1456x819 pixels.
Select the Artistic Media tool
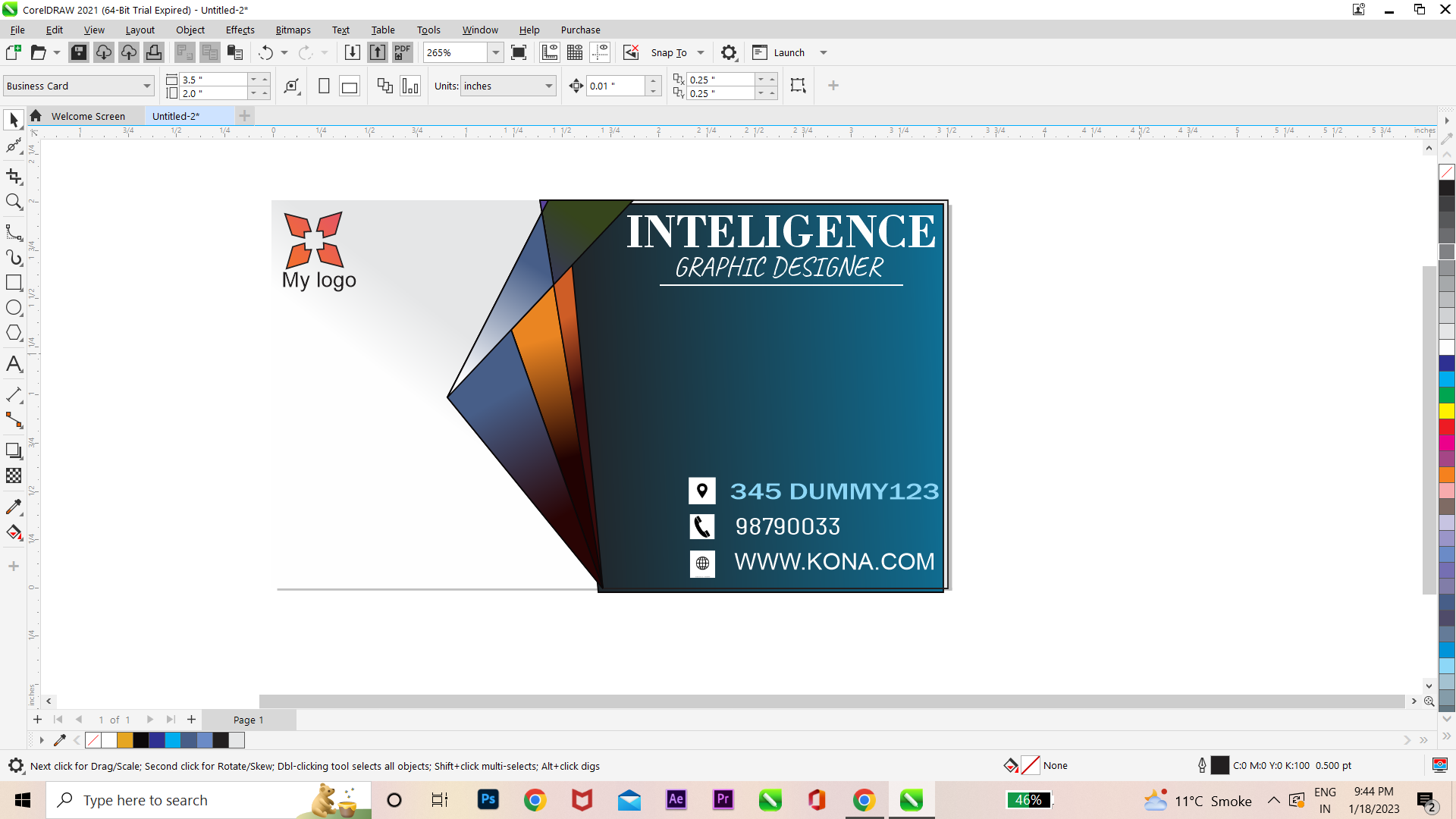coord(14,258)
